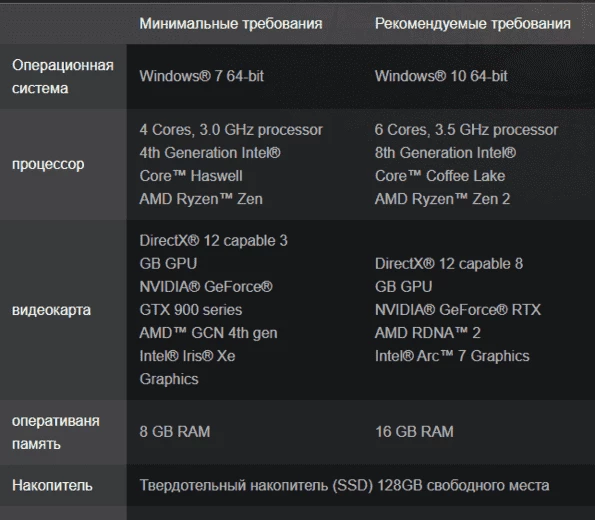Viewport: 595px width, 520px height.
Task: Select the видеокарта row label
Action: [x=52, y=310]
